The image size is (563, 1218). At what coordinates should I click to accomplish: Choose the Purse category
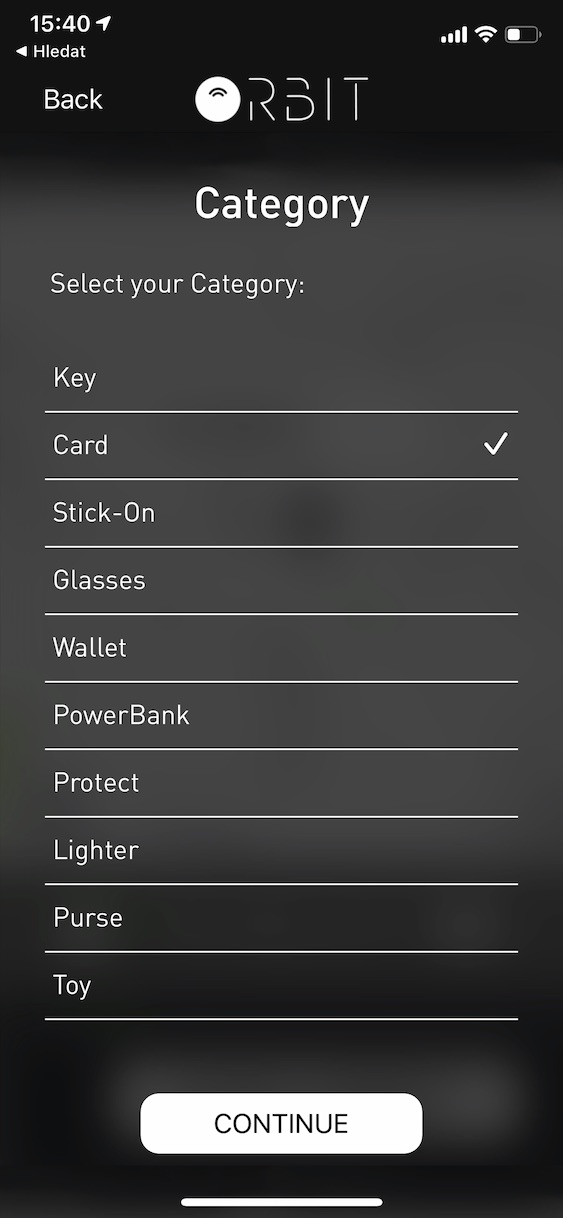[281, 918]
